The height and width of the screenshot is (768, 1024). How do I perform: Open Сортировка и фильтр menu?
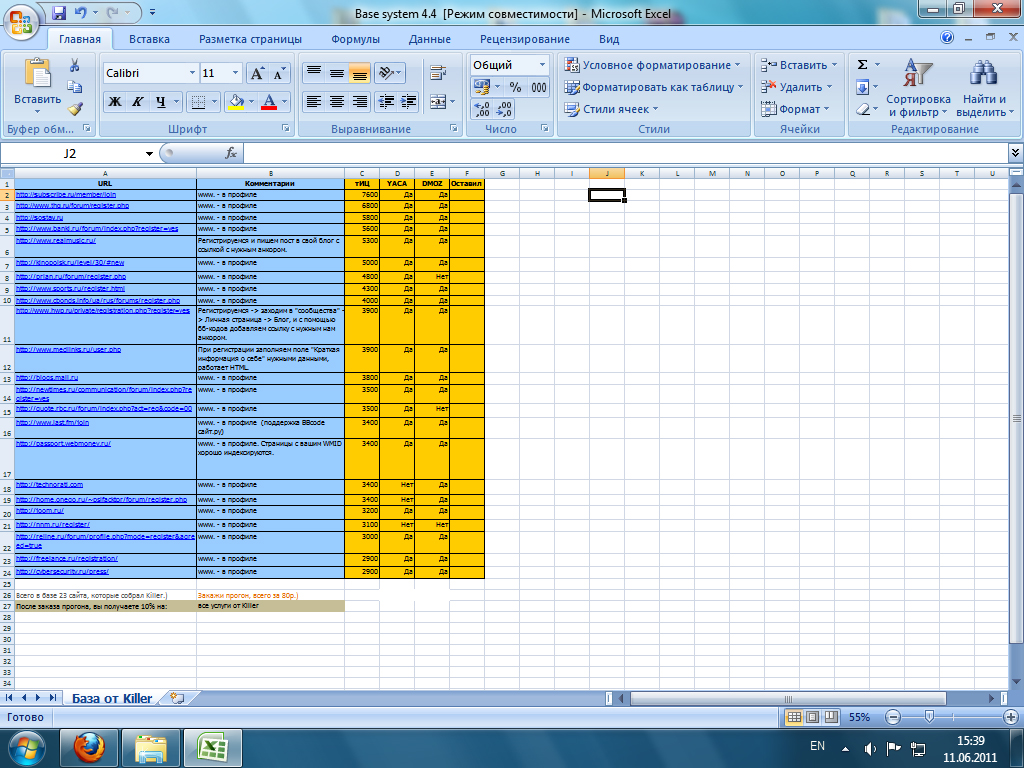918,88
